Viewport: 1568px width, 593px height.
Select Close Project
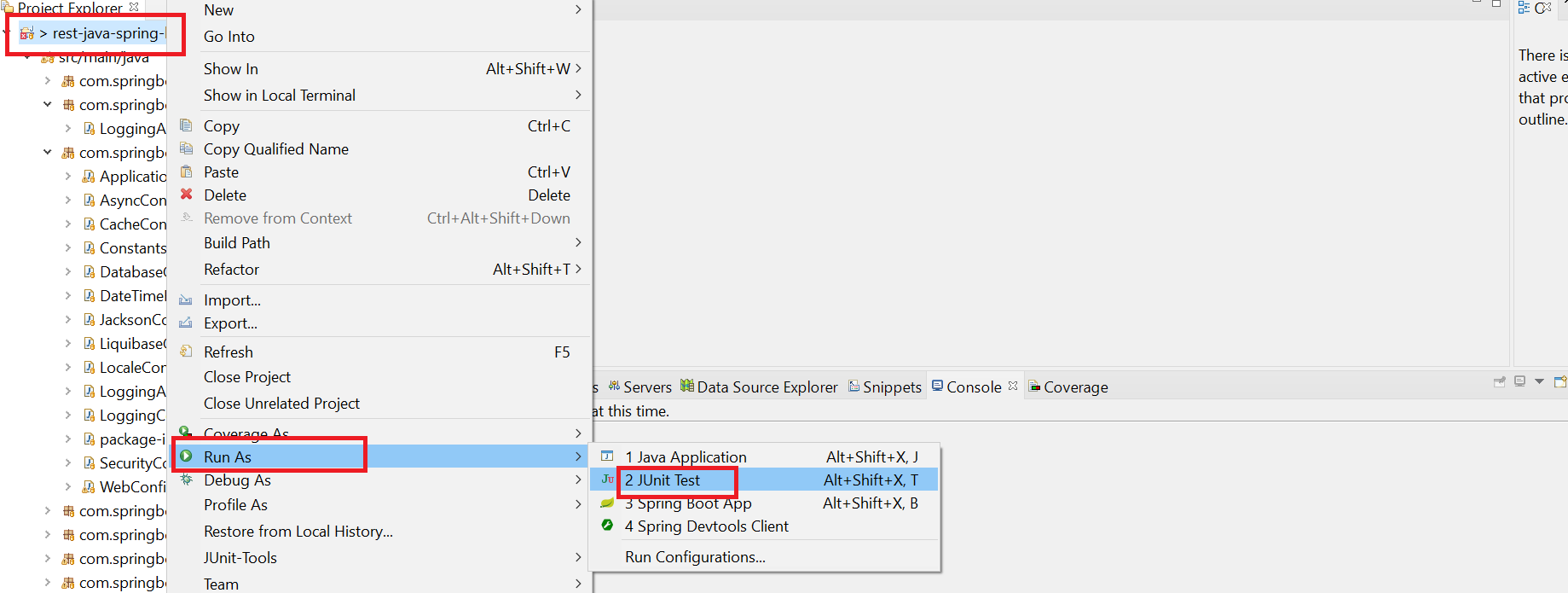point(380,376)
